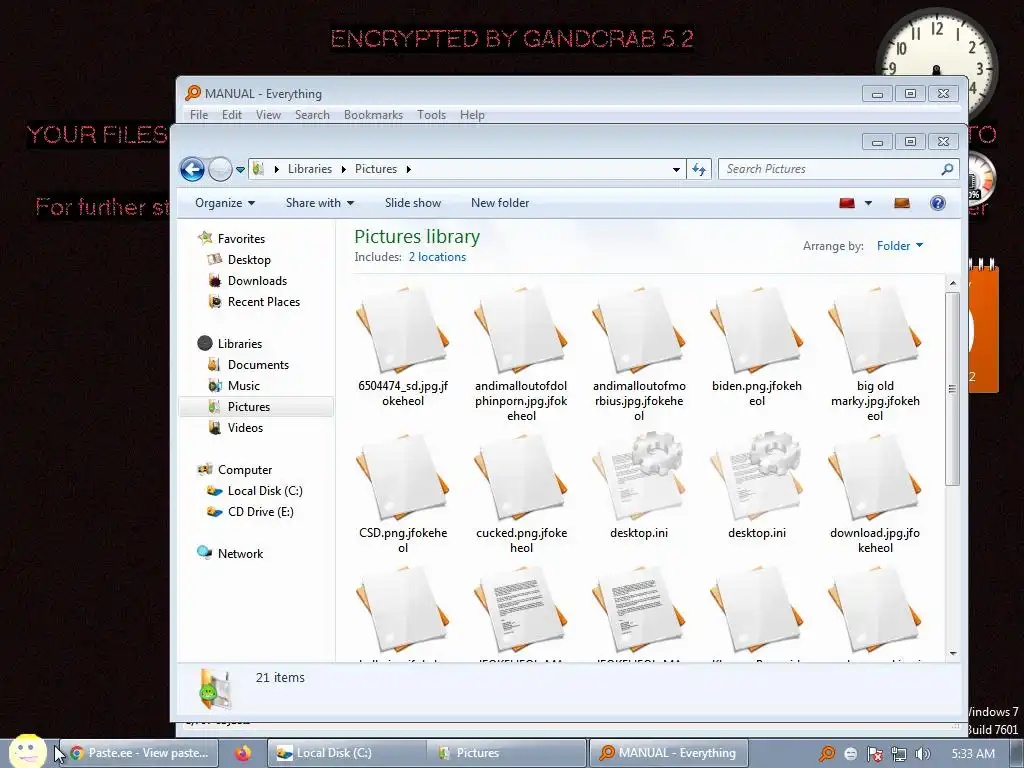Open the Tools menu in Everything window
This screenshot has height=768, width=1024.
(x=432, y=115)
